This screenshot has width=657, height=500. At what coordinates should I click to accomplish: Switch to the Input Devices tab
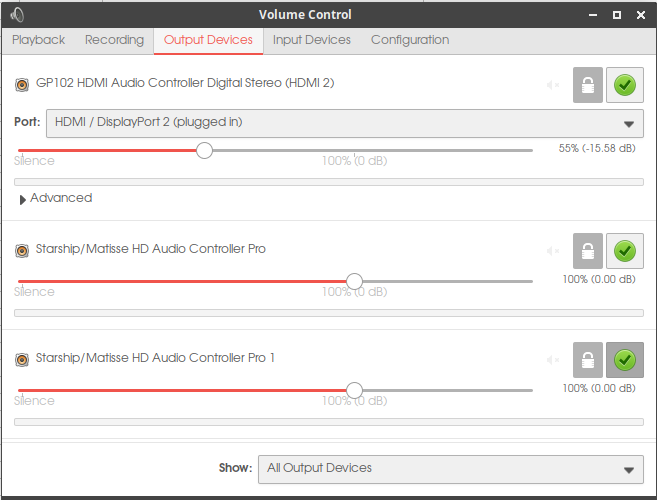pyautogui.click(x=311, y=40)
